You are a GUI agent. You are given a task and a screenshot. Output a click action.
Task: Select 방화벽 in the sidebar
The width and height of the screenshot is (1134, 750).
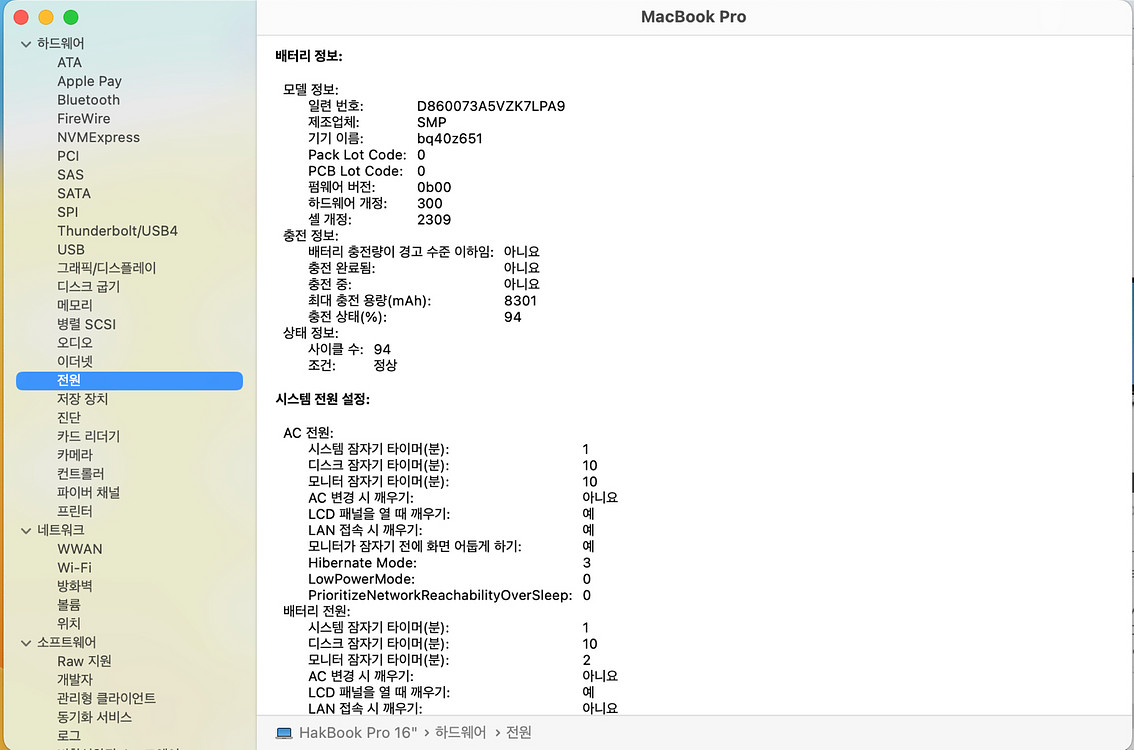tap(74, 587)
